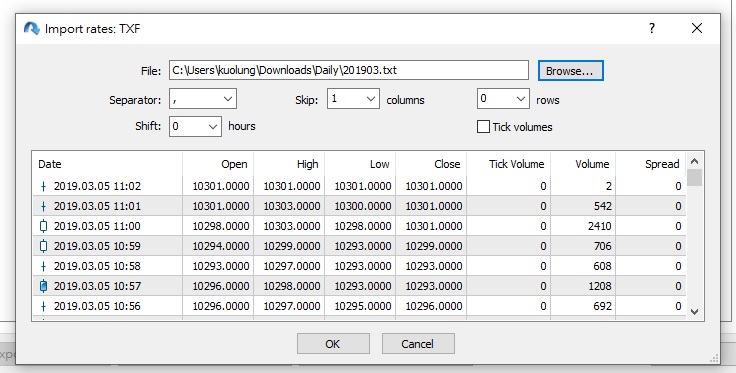Screen dimensions: 736x373
Task: Enable the Tick volumes checkbox
Action: [483, 127]
